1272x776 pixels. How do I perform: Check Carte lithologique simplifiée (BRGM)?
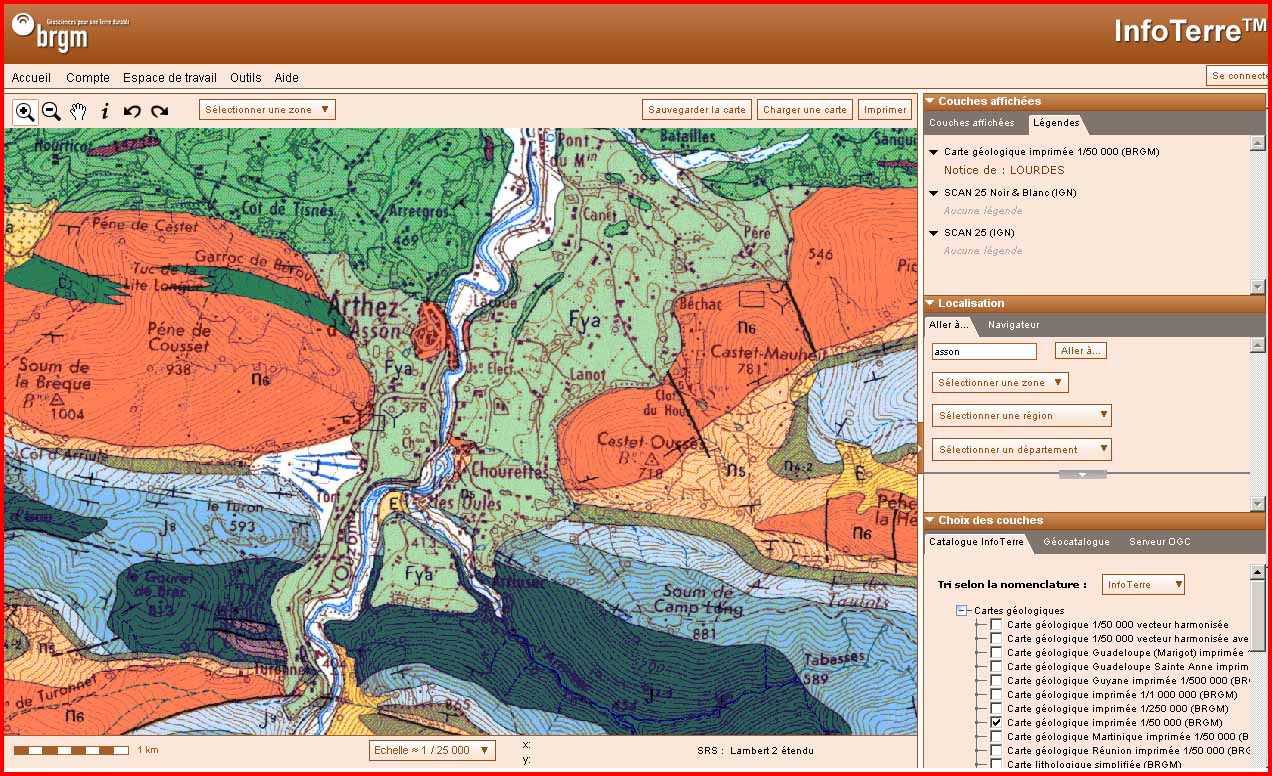[995, 764]
